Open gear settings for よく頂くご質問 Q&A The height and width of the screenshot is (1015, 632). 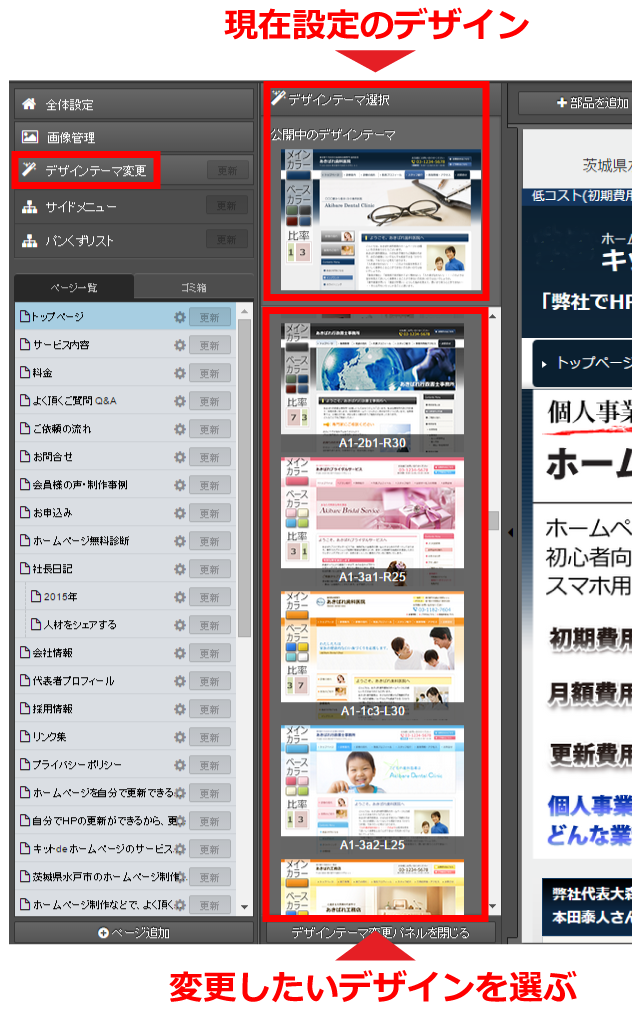pos(179,401)
